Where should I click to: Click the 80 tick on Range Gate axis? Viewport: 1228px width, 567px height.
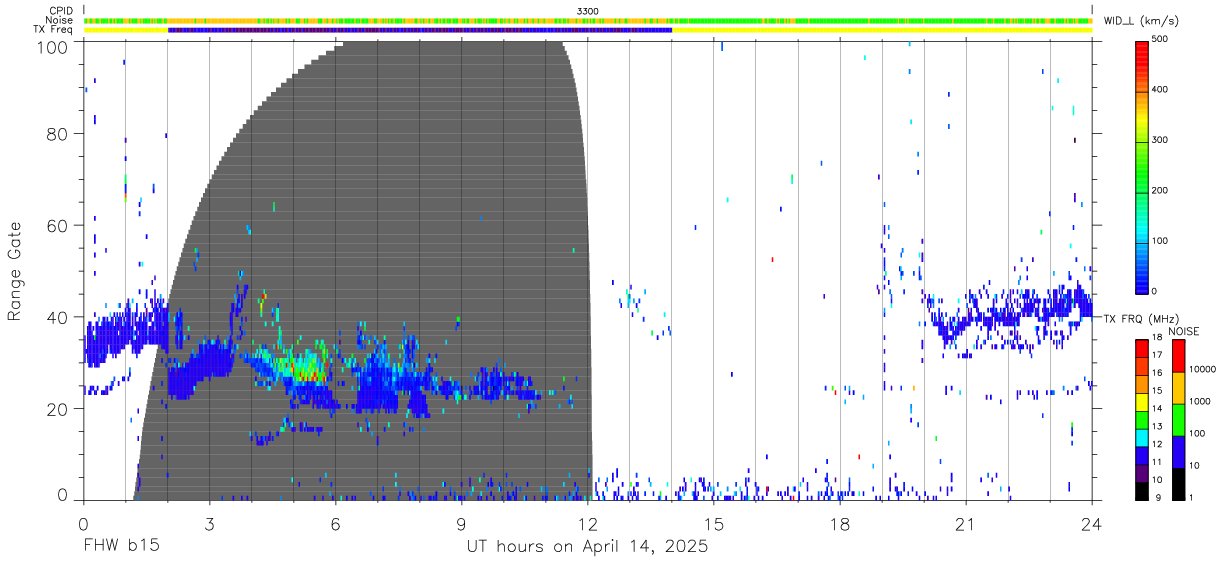point(59,134)
